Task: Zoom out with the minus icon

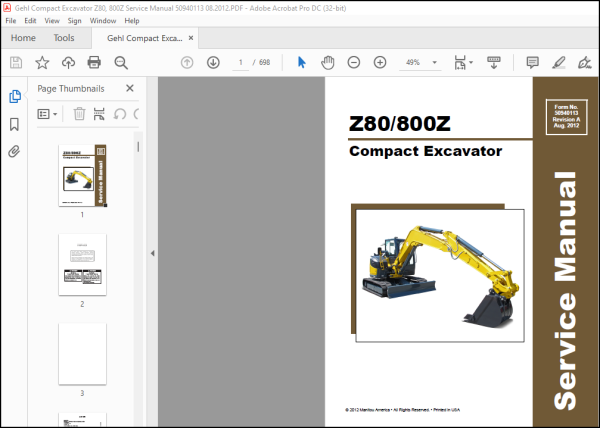Action: [354, 62]
